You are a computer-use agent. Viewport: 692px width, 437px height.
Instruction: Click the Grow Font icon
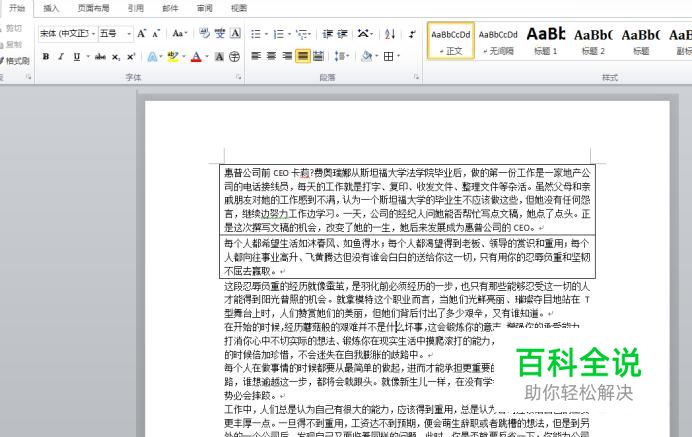141,34
